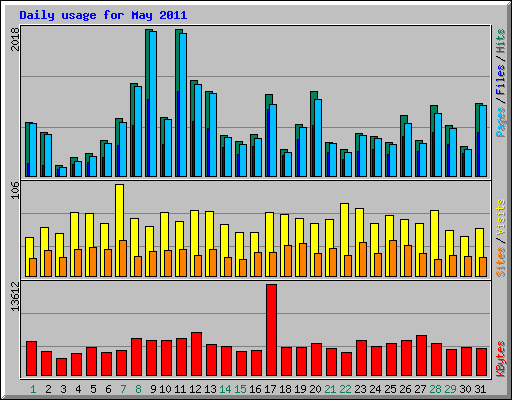The image size is (512, 400).
Task: Select the light blue files bar for day 17
Action: 273,140
